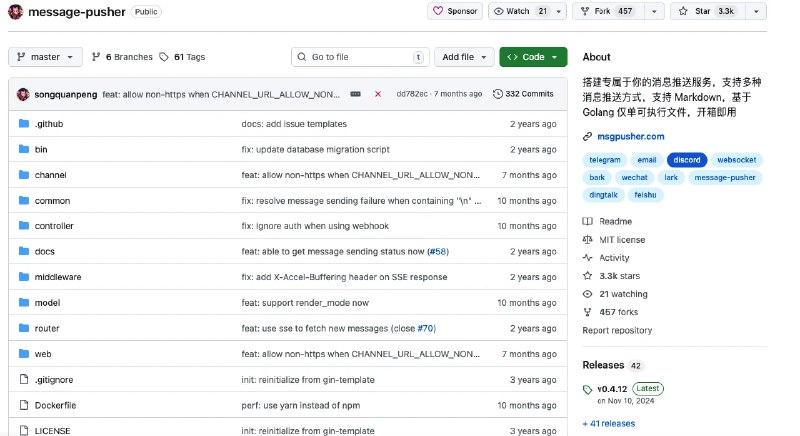This screenshot has height=436, width=800.
Task: Open the model folder
Action: (x=47, y=303)
